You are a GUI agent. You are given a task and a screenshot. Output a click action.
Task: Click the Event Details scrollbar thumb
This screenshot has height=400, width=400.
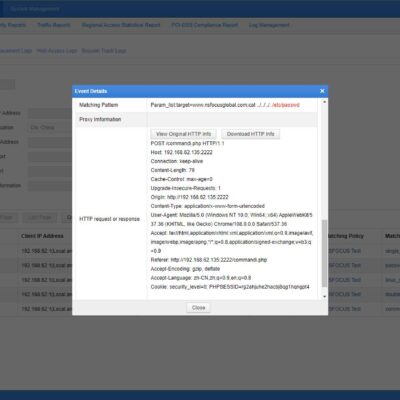click(x=324, y=253)
